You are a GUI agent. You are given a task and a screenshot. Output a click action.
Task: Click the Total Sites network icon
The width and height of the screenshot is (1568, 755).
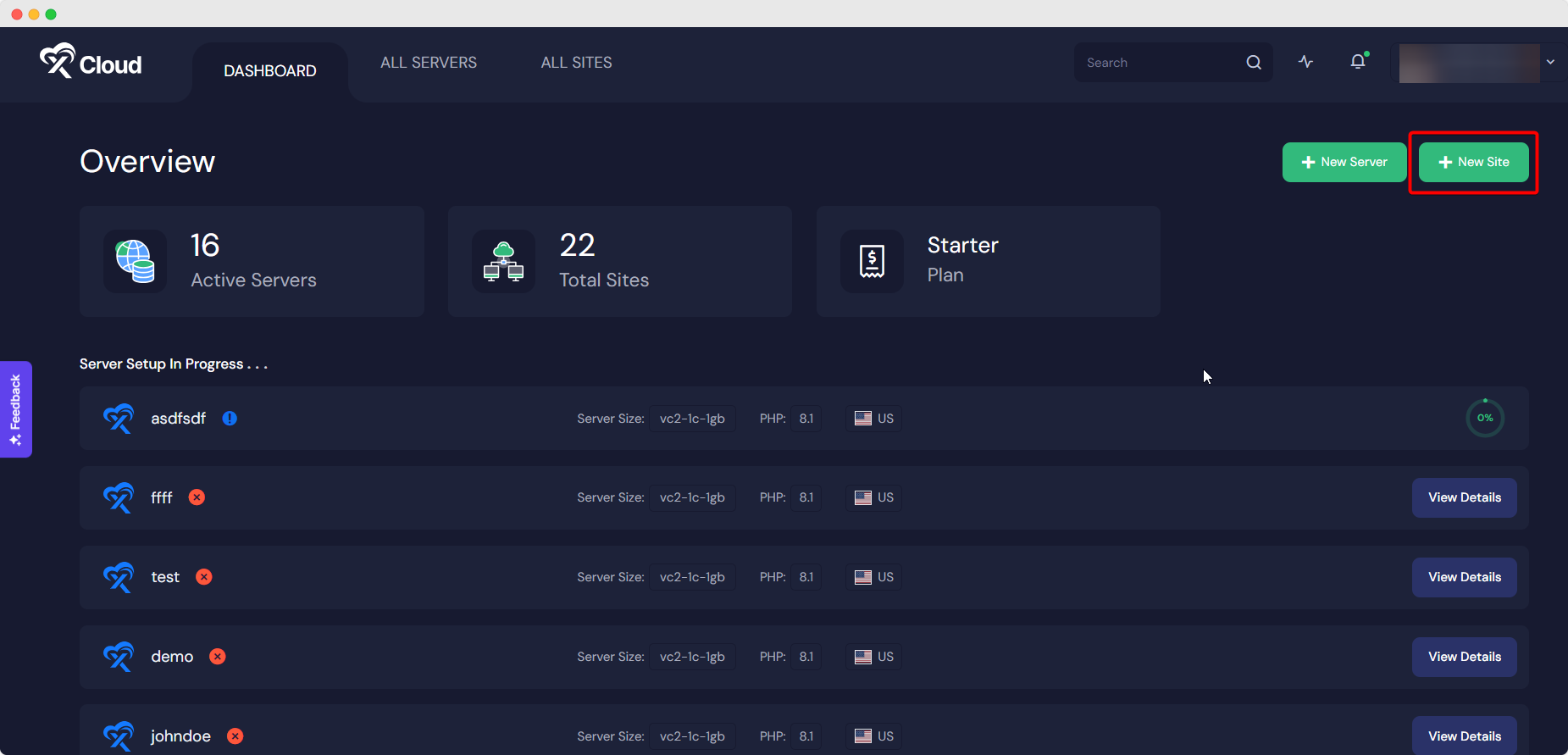(503, 262)
